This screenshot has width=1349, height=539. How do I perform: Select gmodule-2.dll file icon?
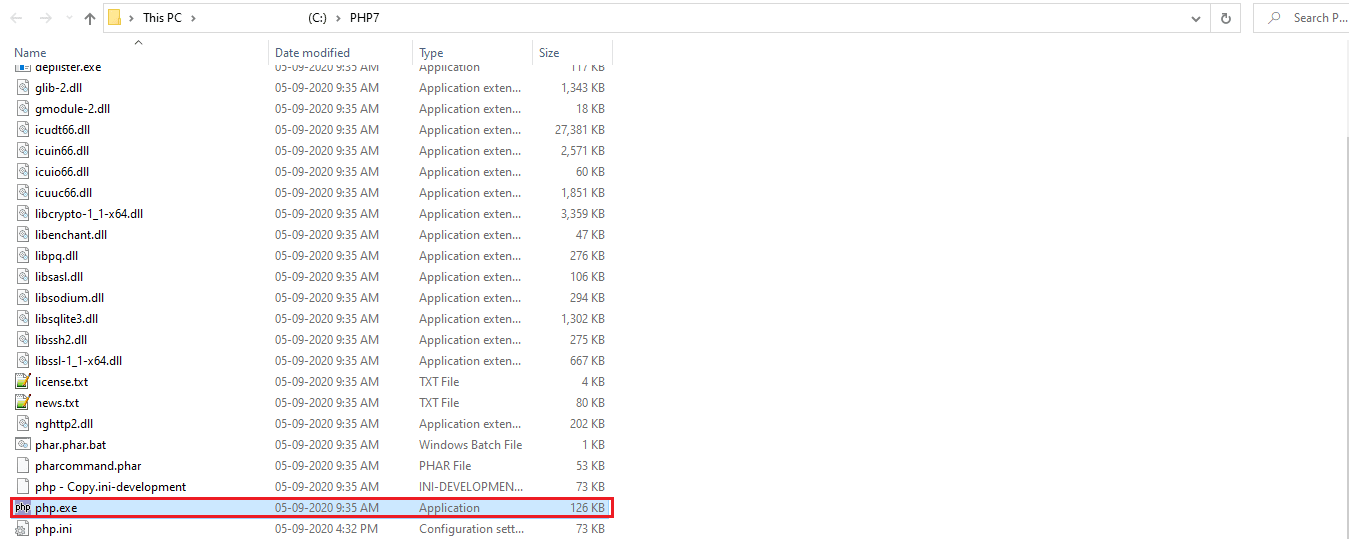[x=23, y=109]
